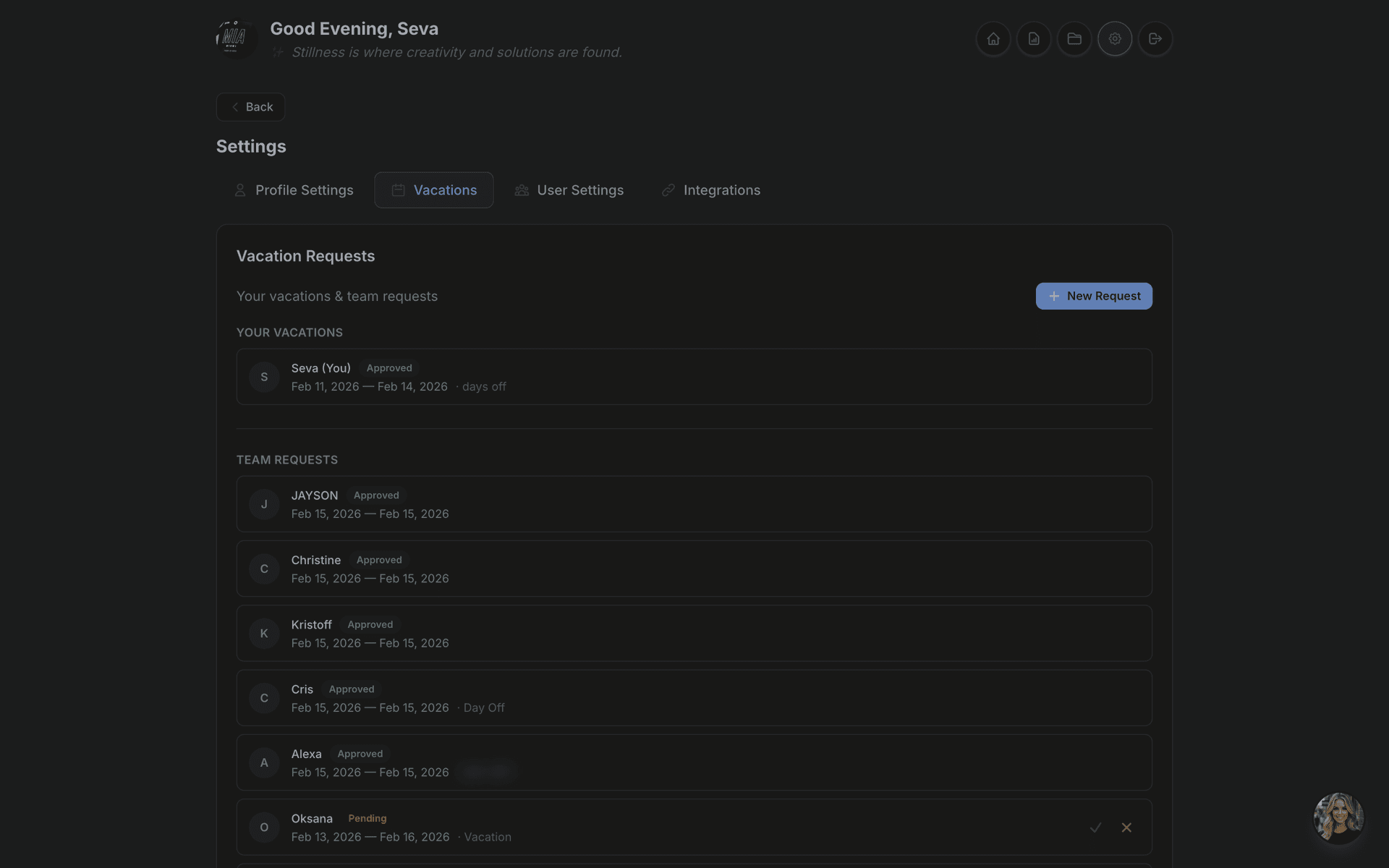Click Kristoff's avatar circle
Screen dimensions: 1389x868
264,634
